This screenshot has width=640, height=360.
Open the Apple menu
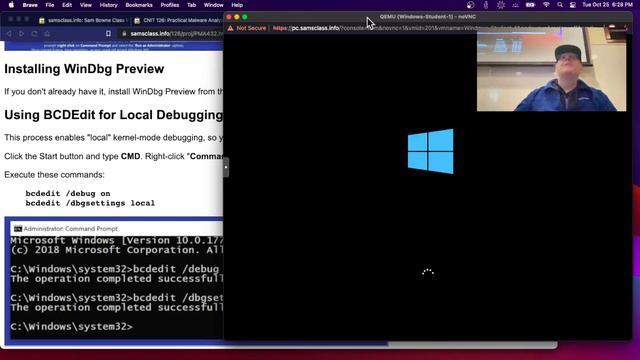(x=11, y=5)
